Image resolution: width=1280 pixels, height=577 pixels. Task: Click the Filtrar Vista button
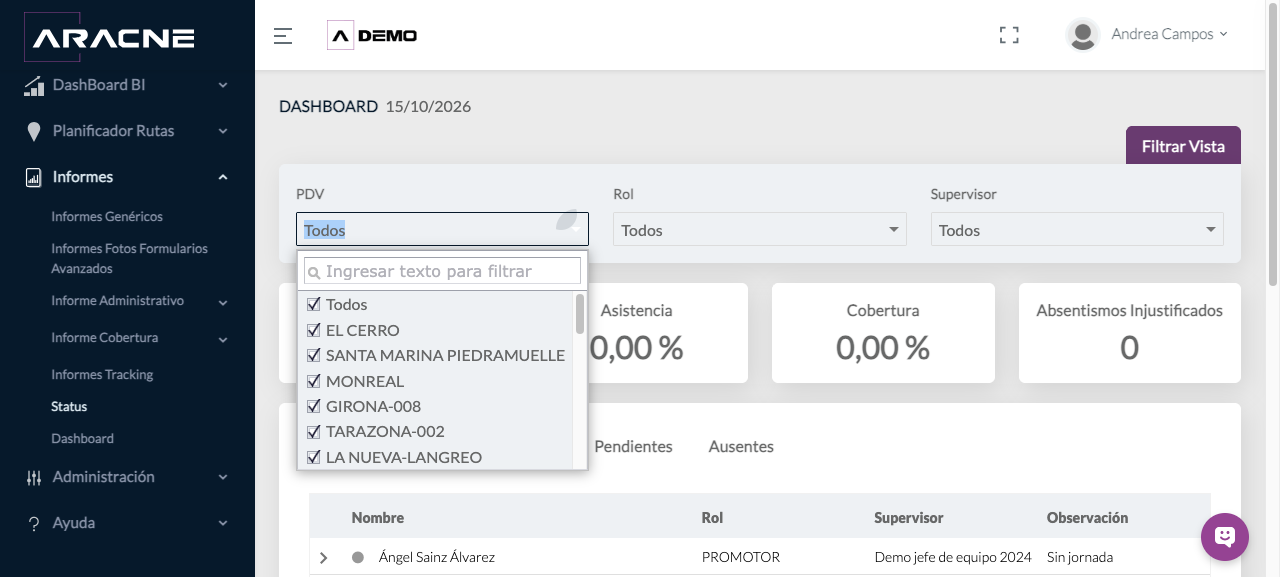tap(1183, 146)
